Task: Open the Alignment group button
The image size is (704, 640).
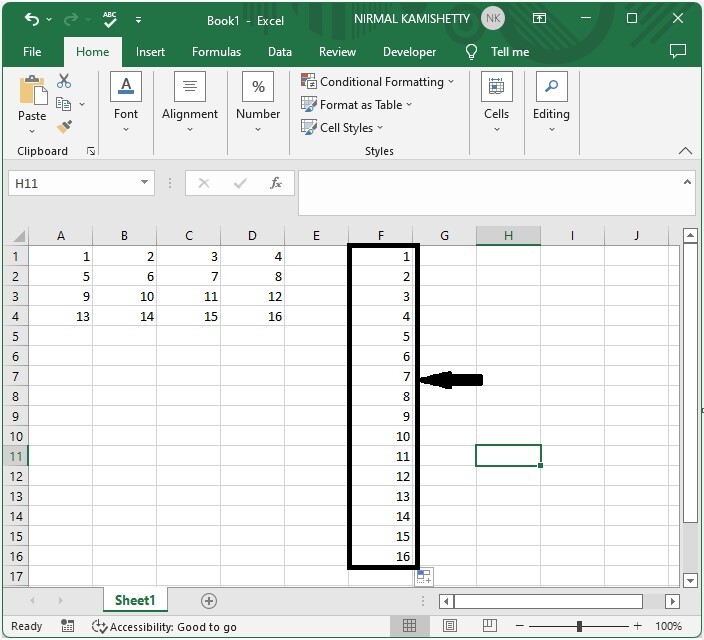Action: tap(189, 102)
